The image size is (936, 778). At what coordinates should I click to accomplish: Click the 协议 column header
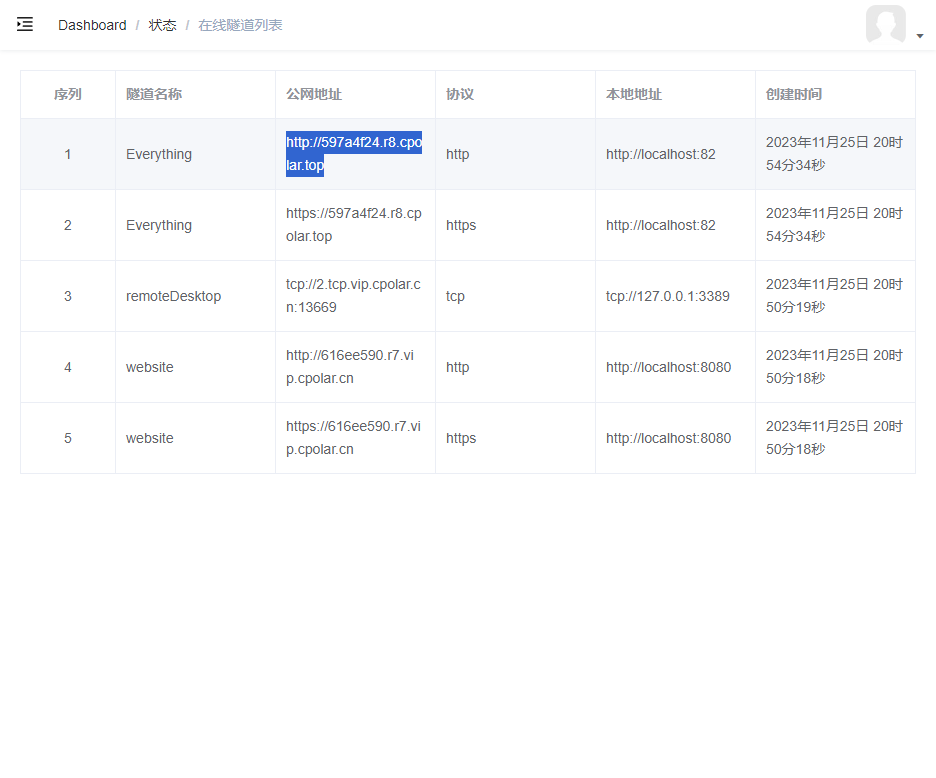click(460, 94)
